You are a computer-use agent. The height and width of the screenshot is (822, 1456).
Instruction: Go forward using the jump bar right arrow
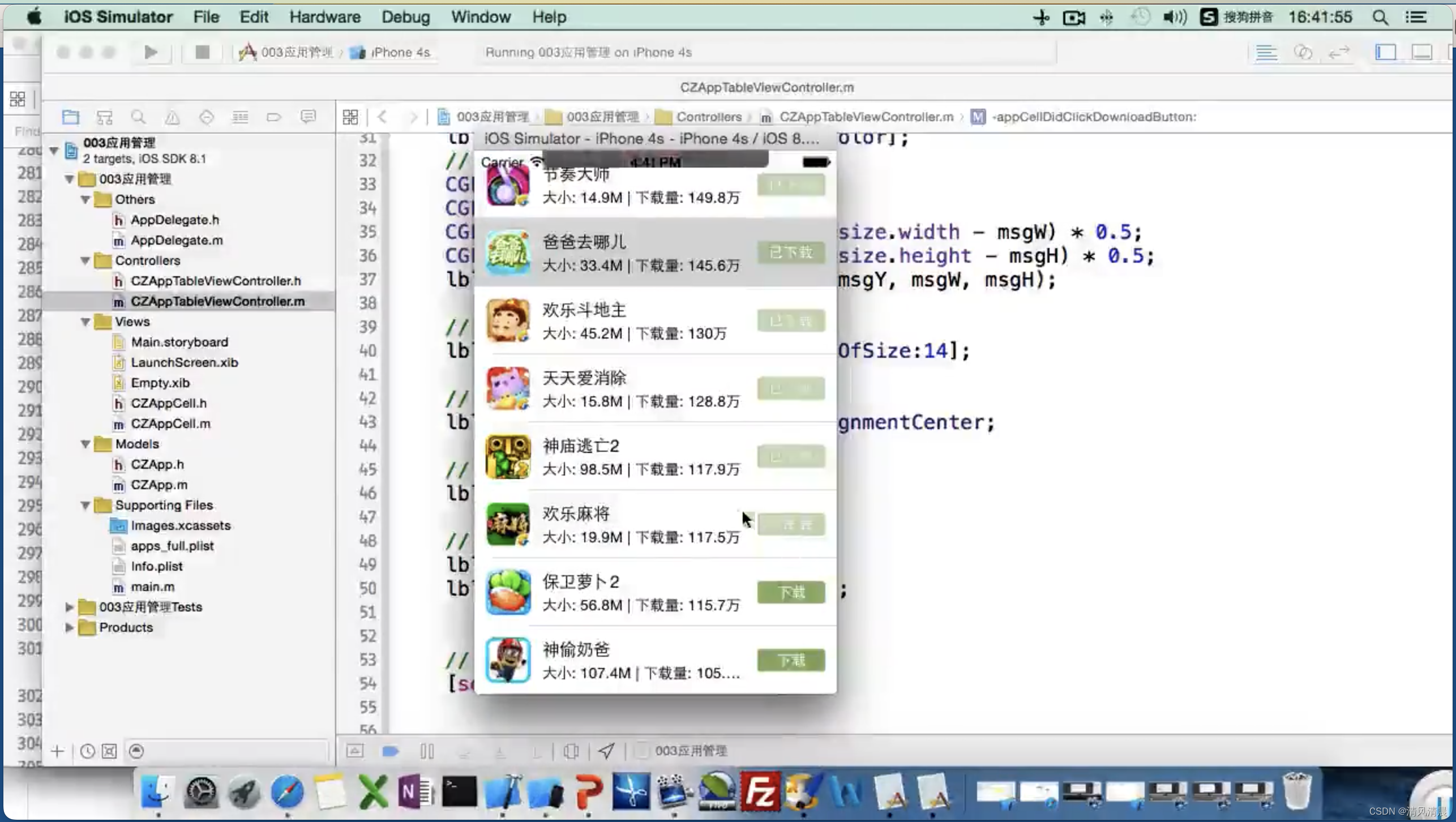pyautogui.click(x=413, y=117)
